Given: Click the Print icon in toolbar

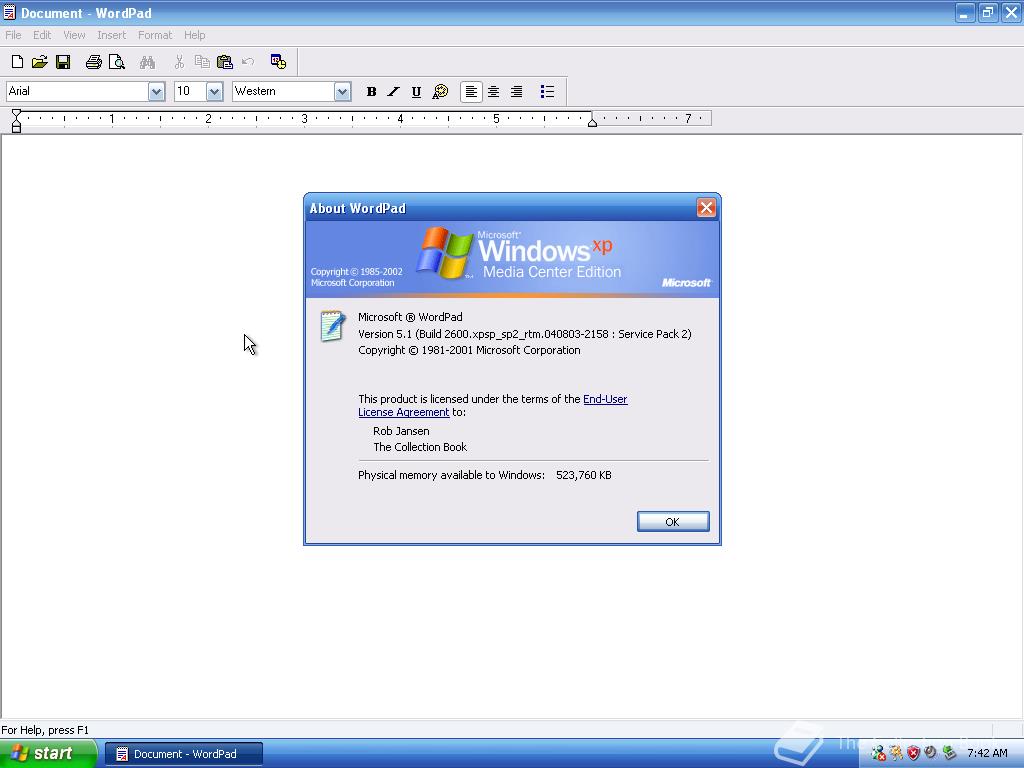Looking at the screenshot, I should (x=93, y=62).
